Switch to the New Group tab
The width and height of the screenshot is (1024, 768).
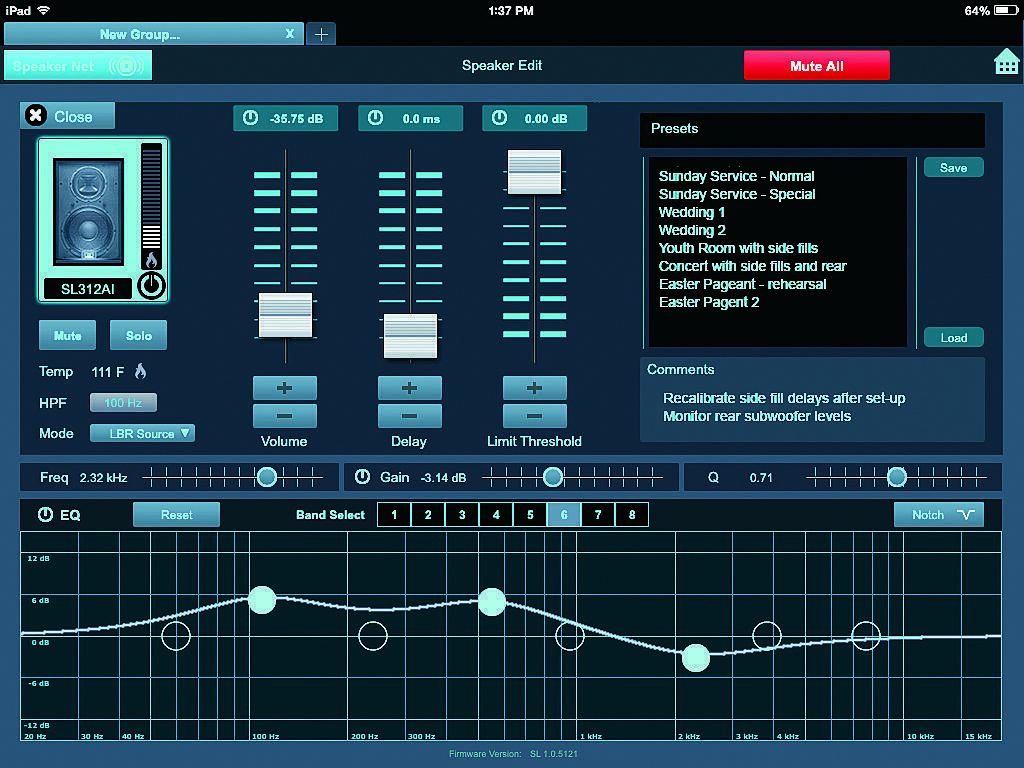coord(150,33)
